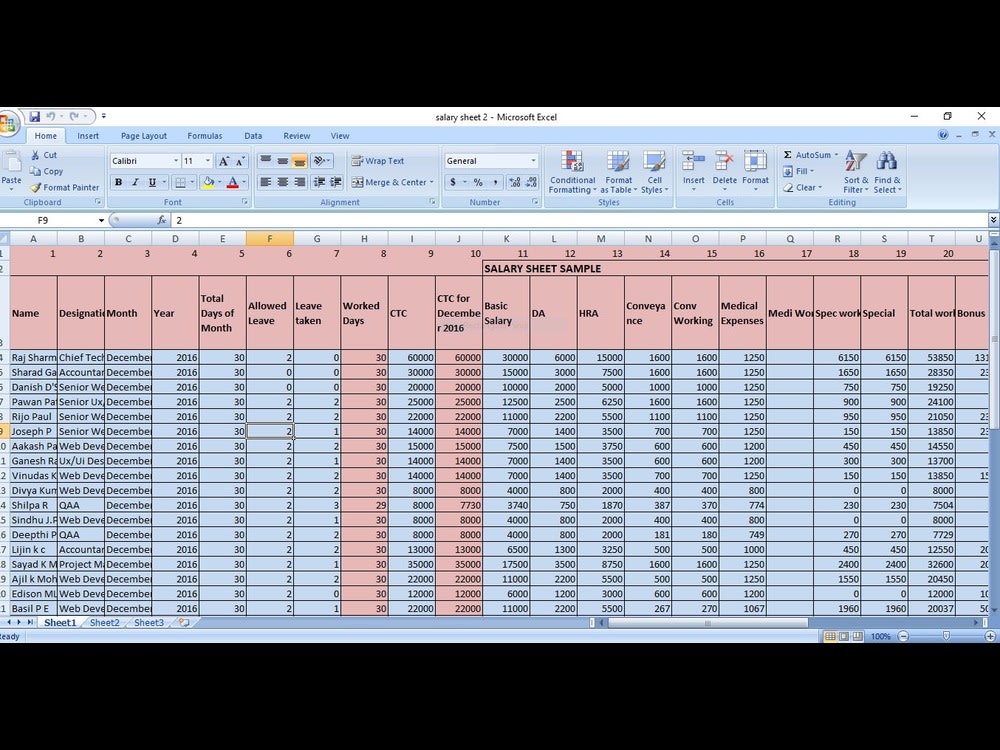Click Merge & Center button
This screenshot has height=750, width=1000.
pyautogui.click(x=389, y=182)
